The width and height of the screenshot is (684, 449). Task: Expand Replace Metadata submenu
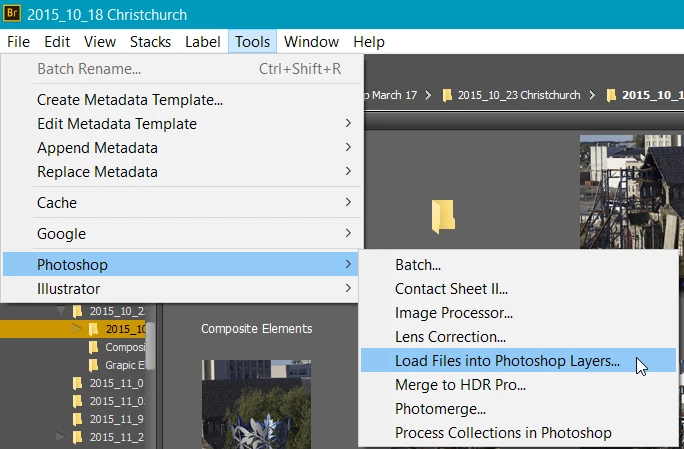pyautogui.click(x=181, y=172)
